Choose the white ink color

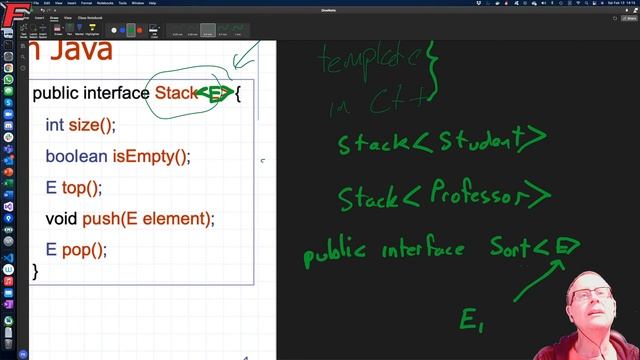click(114, 30)
